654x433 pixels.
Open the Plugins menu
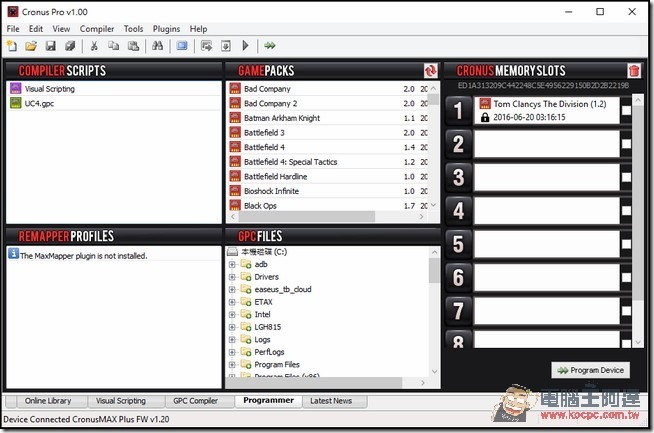(x=166, y=29)
